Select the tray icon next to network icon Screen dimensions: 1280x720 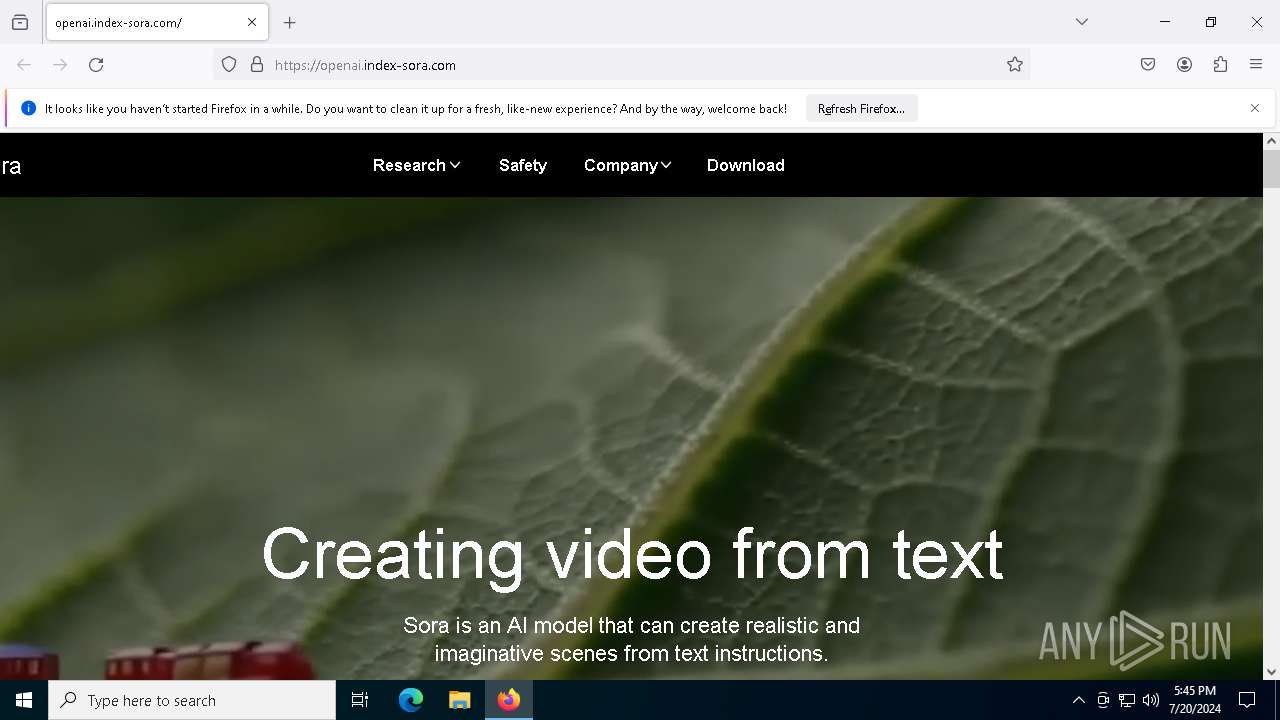[1103, 700]
